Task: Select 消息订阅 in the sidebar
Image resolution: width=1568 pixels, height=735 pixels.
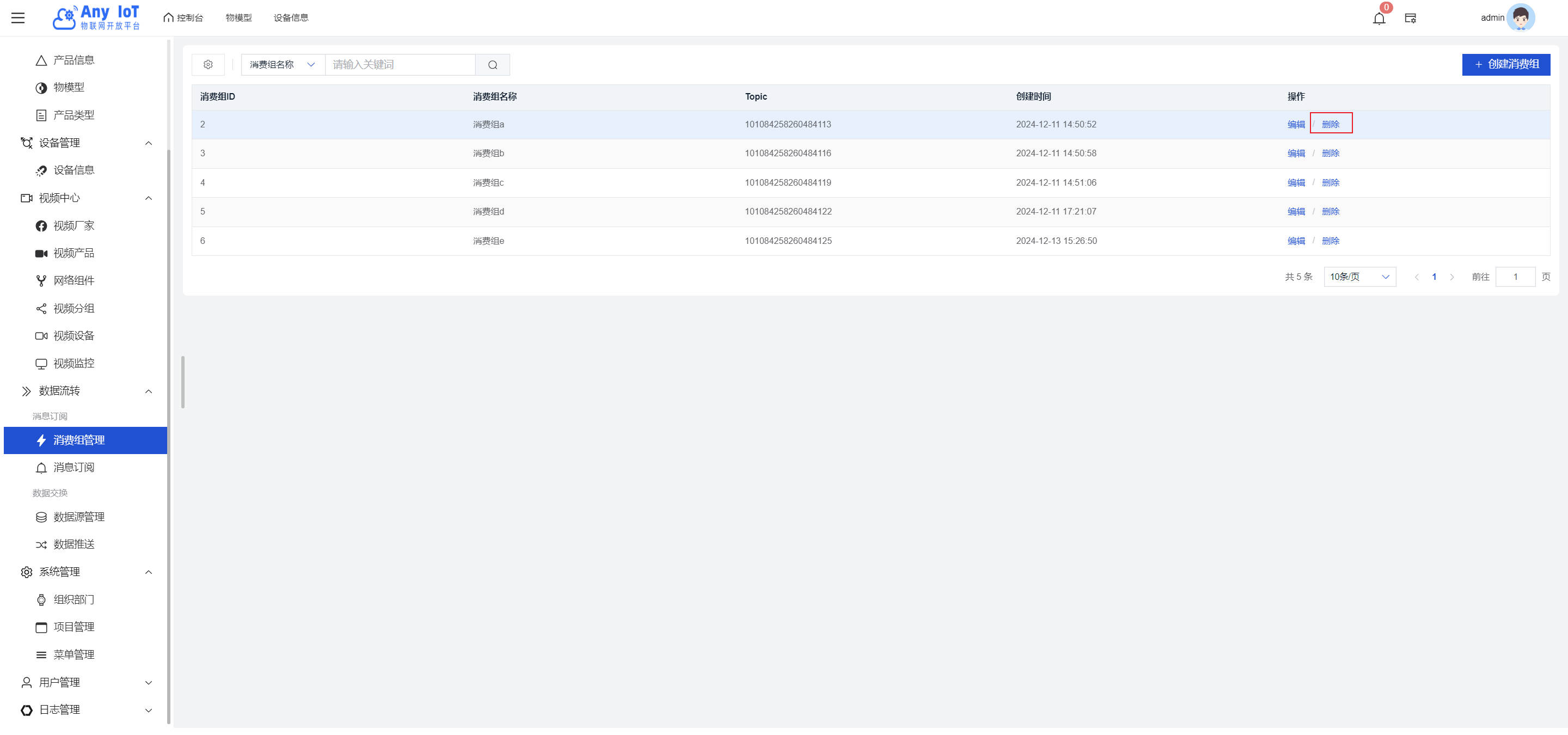Action: coord(73,467)
